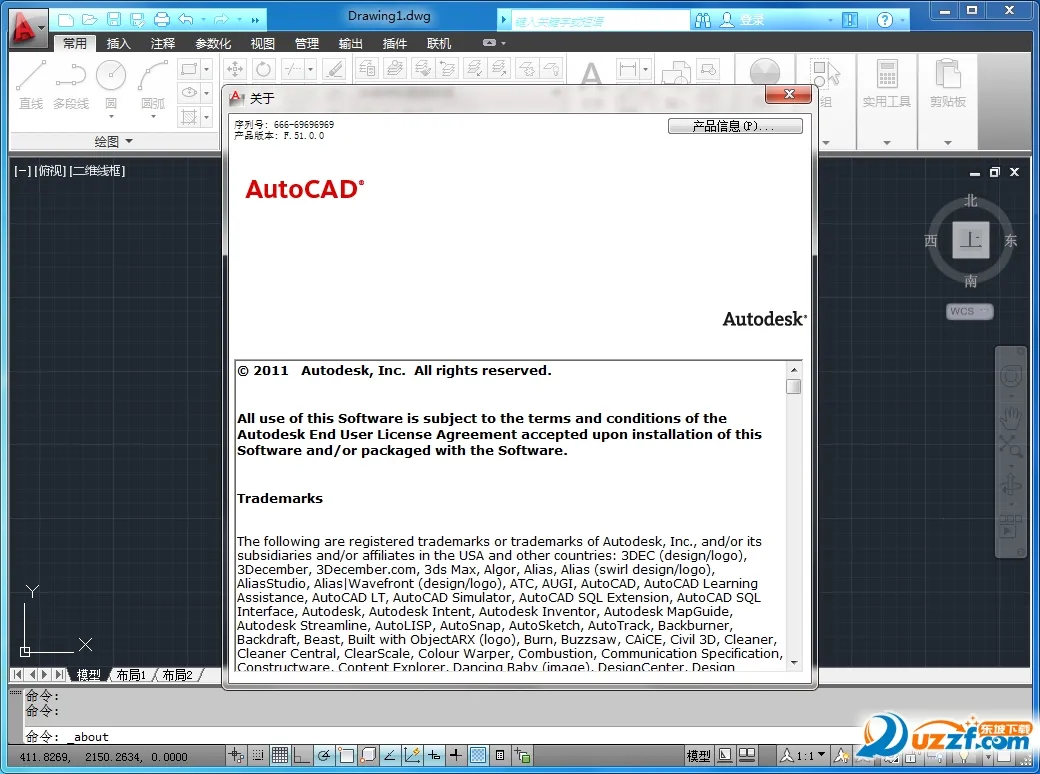Click the save icon in quick access toolbar
1040x774 pixels.
click(x=114, y=19)
